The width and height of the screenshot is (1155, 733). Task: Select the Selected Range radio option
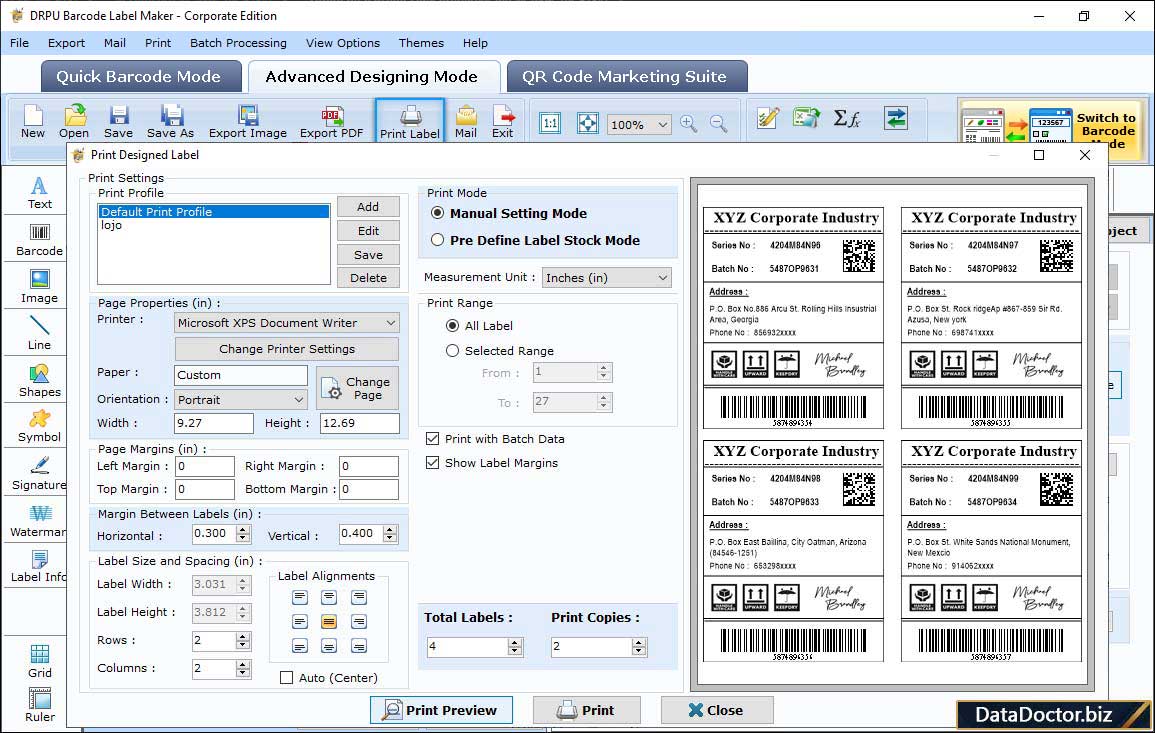pyautogui.click(x=452, y=351)
